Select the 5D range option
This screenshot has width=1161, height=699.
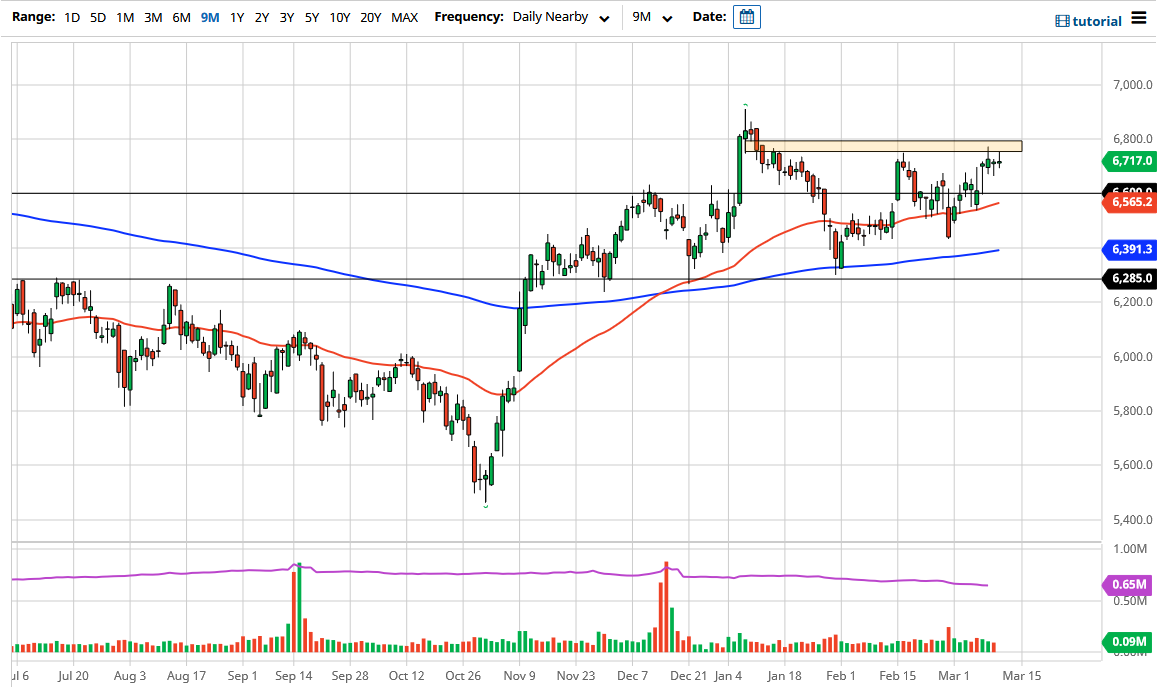(97, 17)
